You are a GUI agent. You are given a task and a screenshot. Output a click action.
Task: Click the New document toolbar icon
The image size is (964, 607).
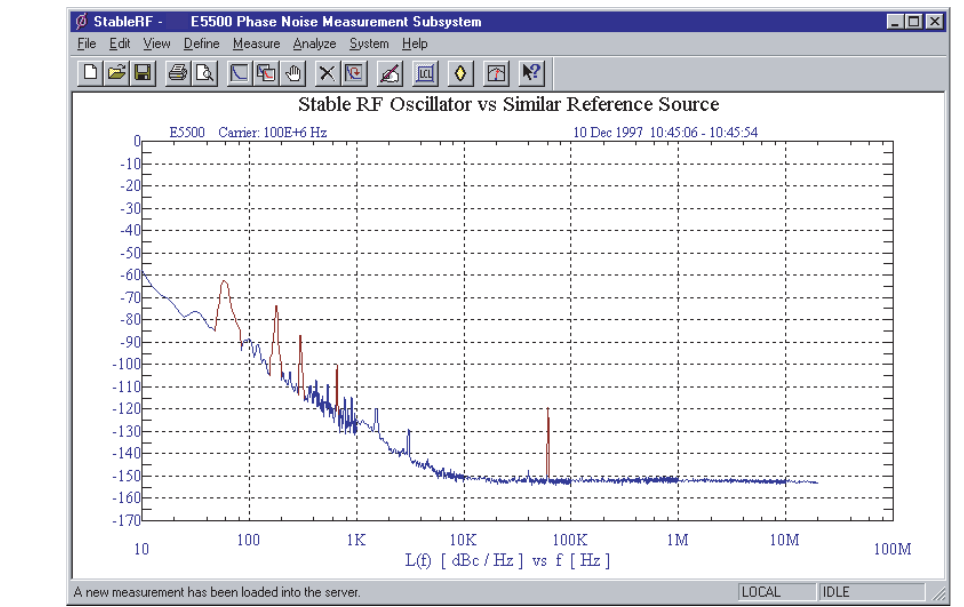pos(91,72)
